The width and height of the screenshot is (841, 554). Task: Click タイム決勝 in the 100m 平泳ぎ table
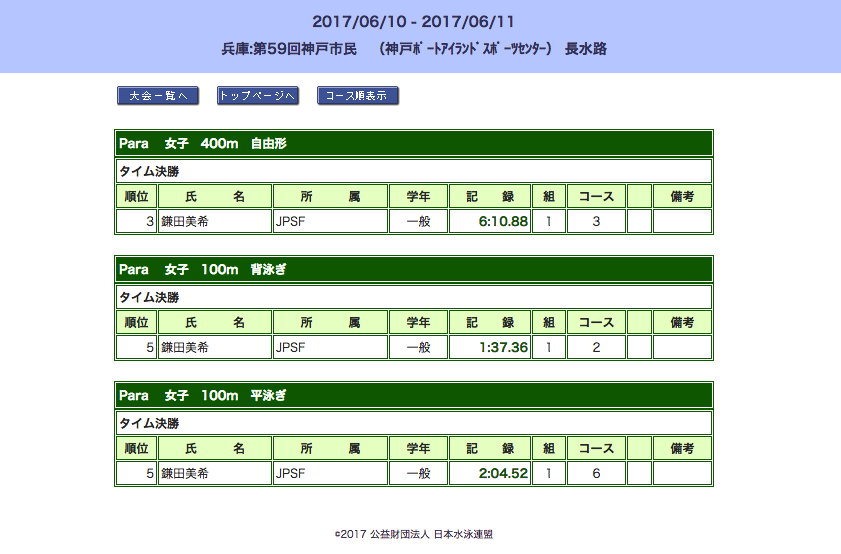149,424
